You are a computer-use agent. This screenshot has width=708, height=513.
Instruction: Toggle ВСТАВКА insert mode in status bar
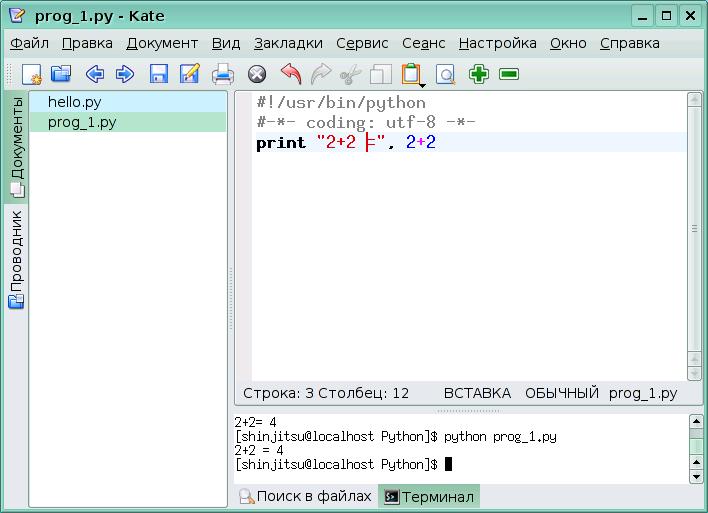[x=477, y=393]
